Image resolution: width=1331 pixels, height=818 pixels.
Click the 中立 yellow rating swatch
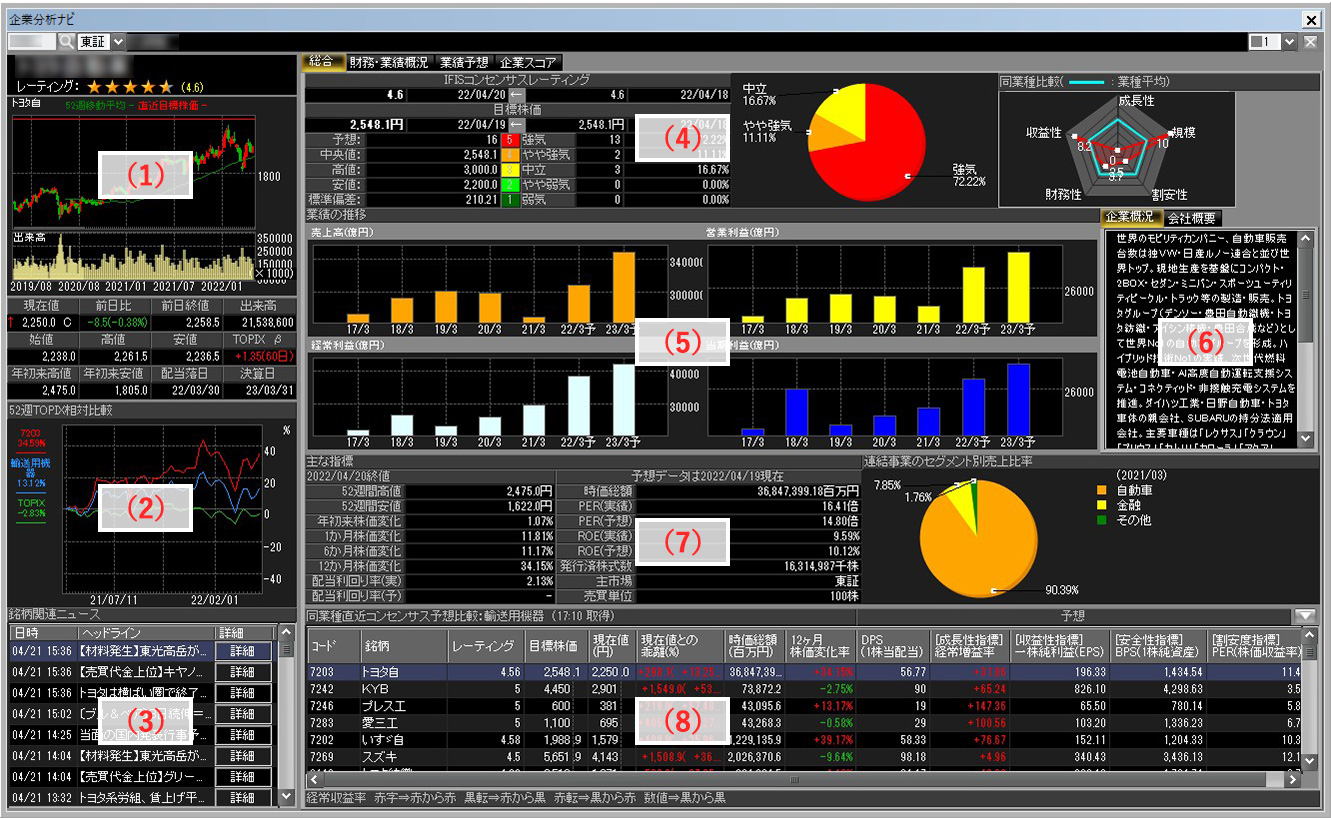[509, 170]
